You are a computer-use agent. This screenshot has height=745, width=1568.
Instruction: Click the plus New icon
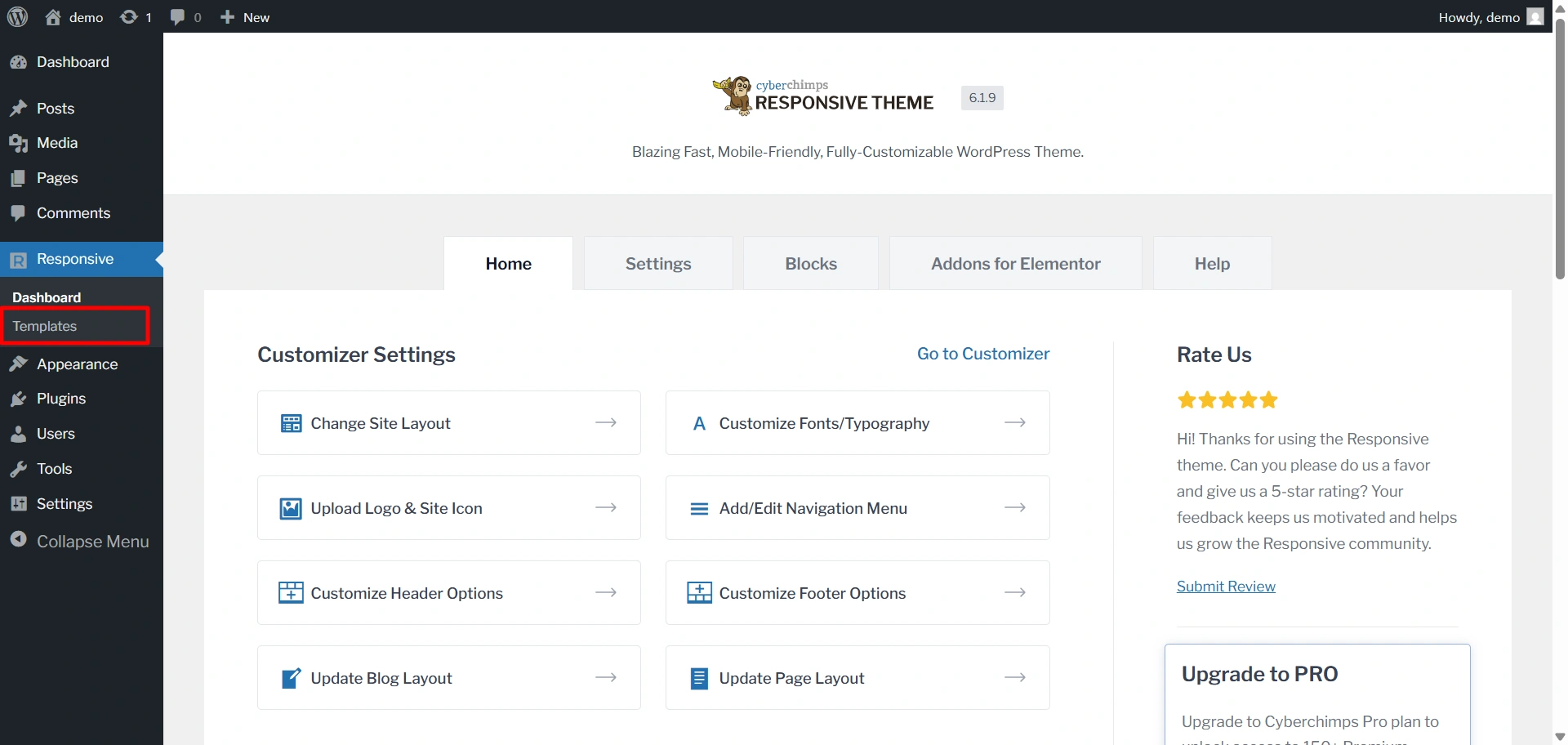227,17
